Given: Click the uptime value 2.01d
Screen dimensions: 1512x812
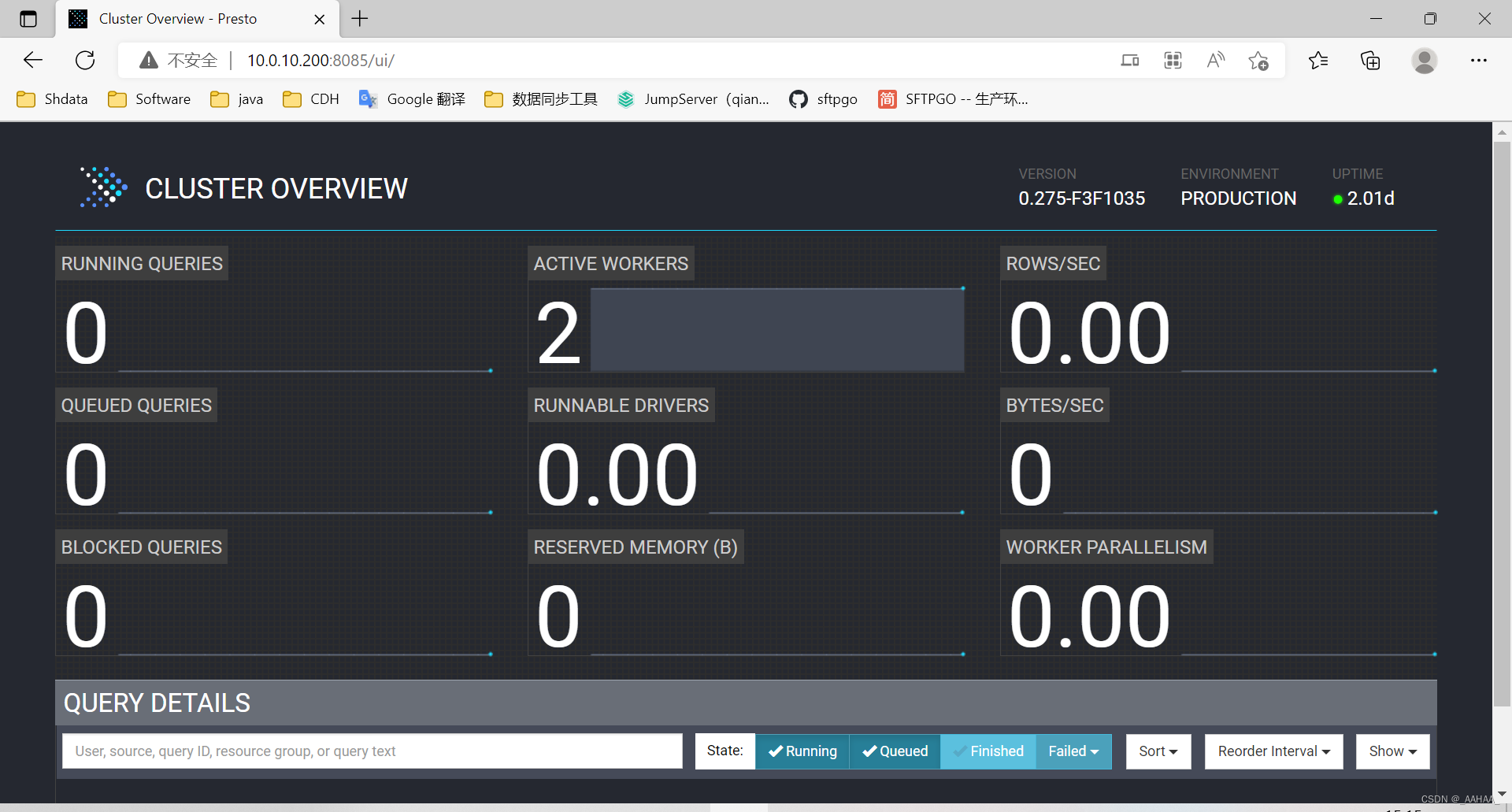Looking at the screenshot, I should point(1371,198).
